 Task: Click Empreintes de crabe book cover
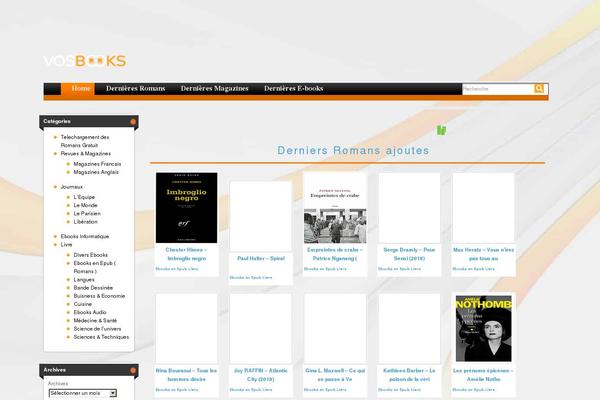point(335,207)
